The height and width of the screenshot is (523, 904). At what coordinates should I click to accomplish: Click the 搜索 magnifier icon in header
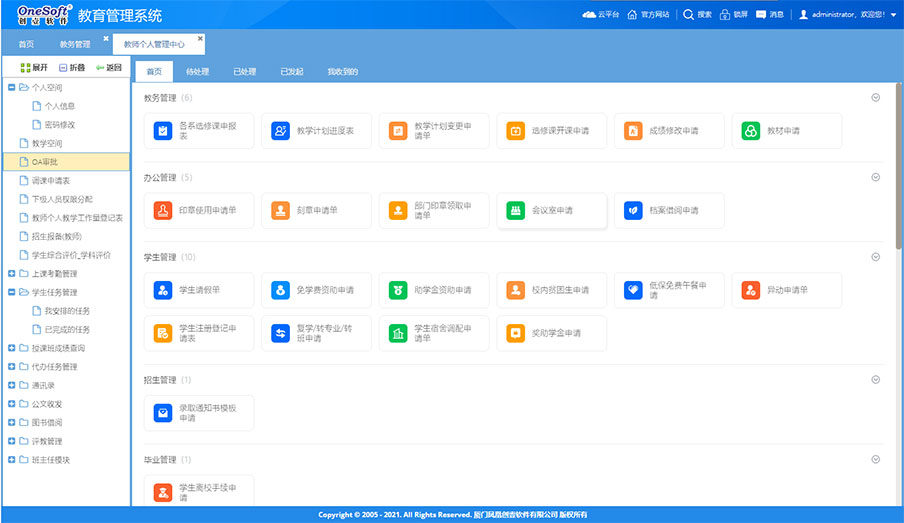[688, 15]
